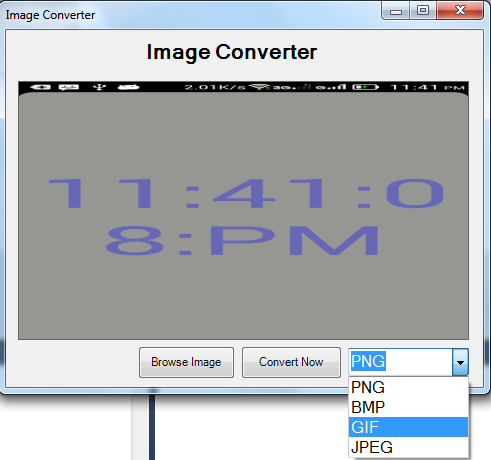
Task: Click the USB symbol in preview status bar
Action: coord(99,87)
